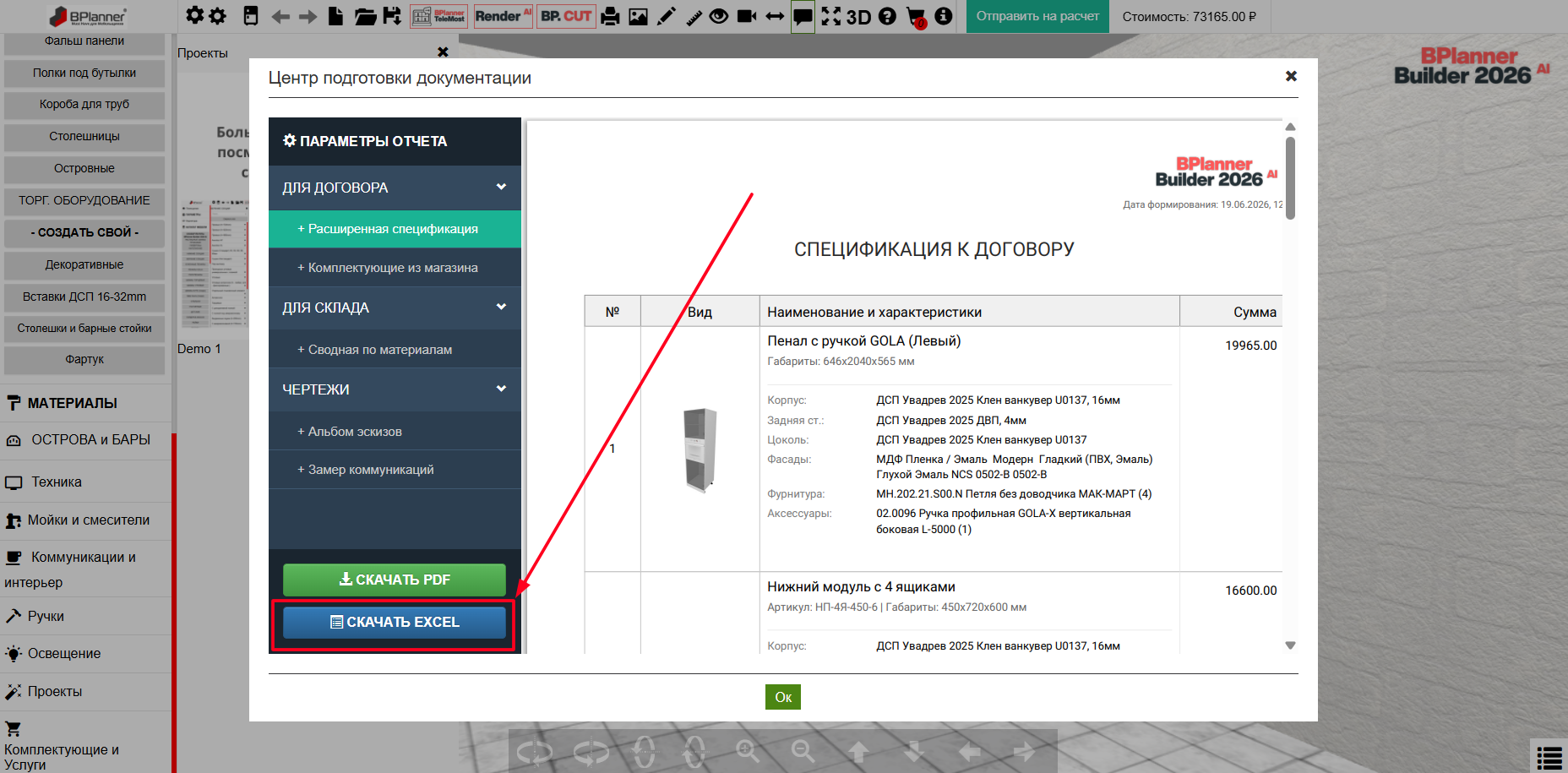
Task: Click the info icon in toolbar
Action: (944, 16)
